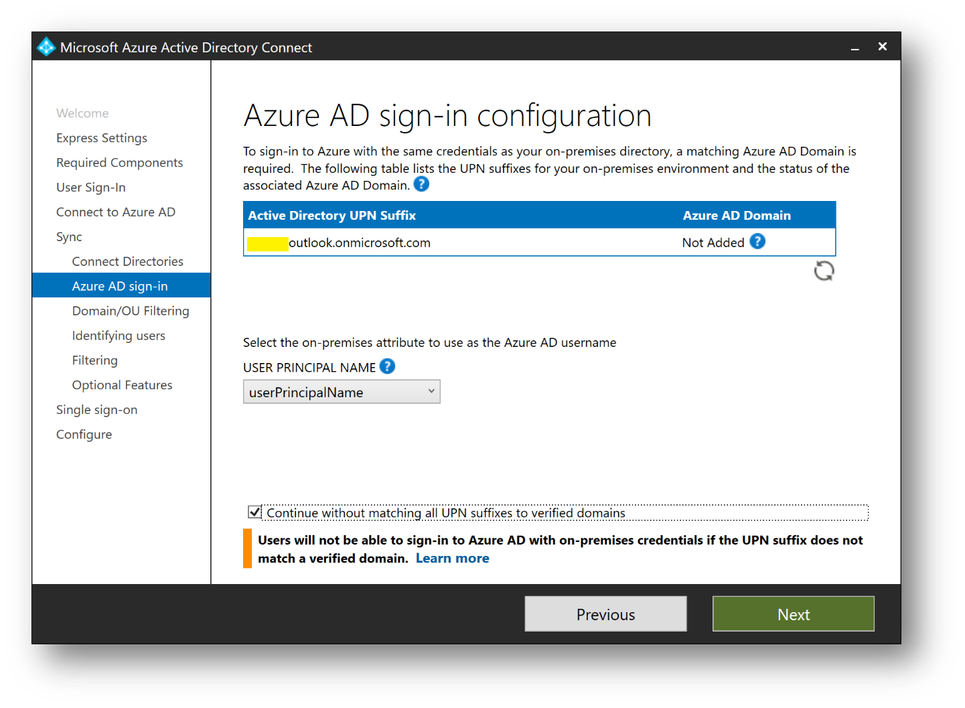Click help icon next to USER PRINCIPAL NAME
This screenshot has width=965, height=708.
point(387,367)
